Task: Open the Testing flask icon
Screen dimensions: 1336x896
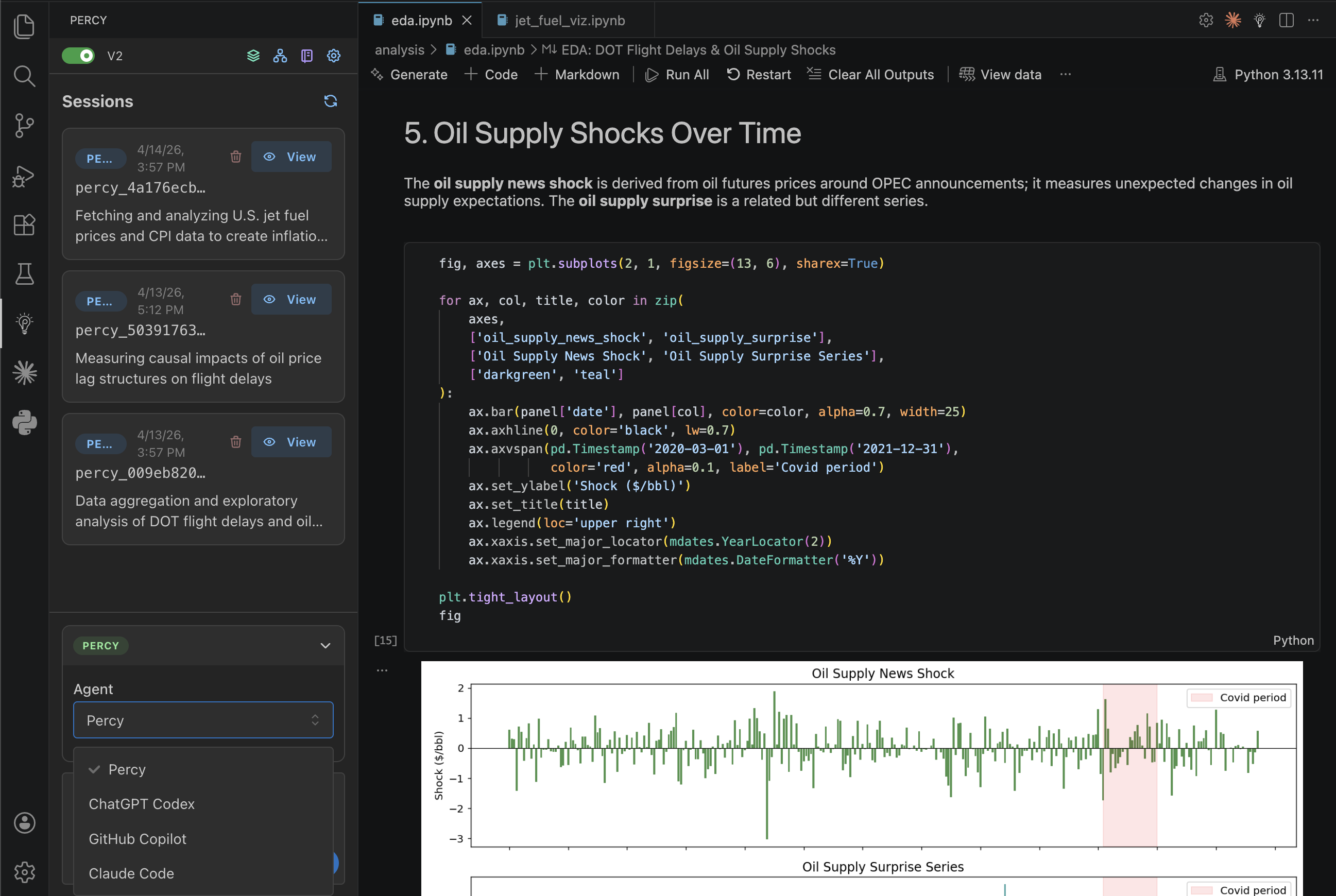Action: point(24,274)
